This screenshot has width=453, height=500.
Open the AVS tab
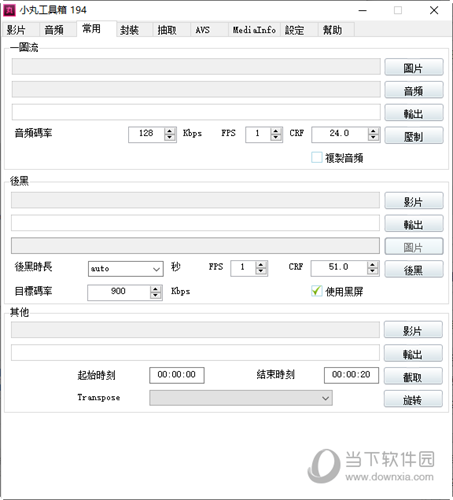pyautogui.click(x=209, y=30)
